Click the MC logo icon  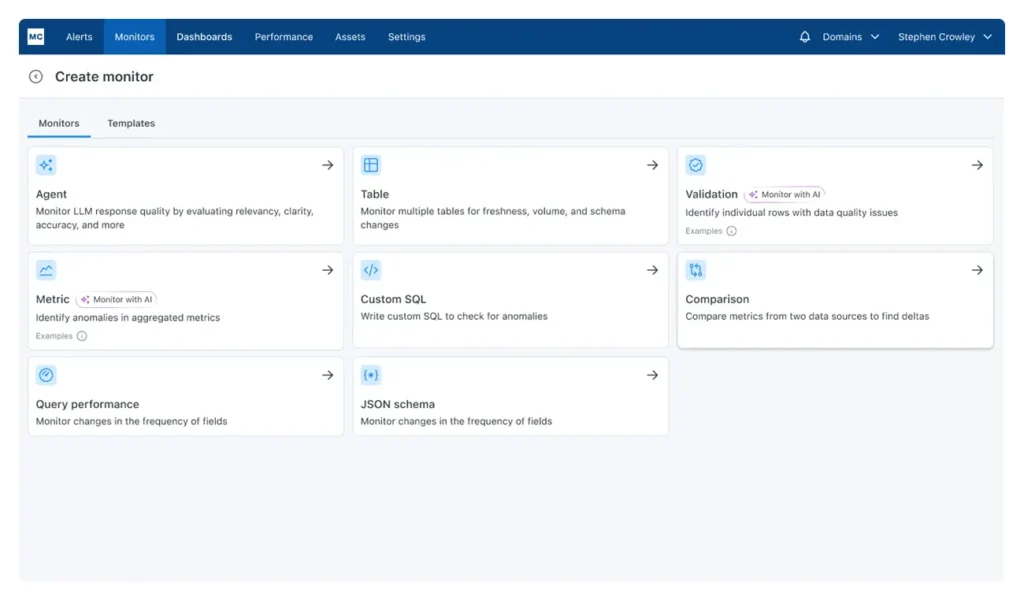(36, 37)
